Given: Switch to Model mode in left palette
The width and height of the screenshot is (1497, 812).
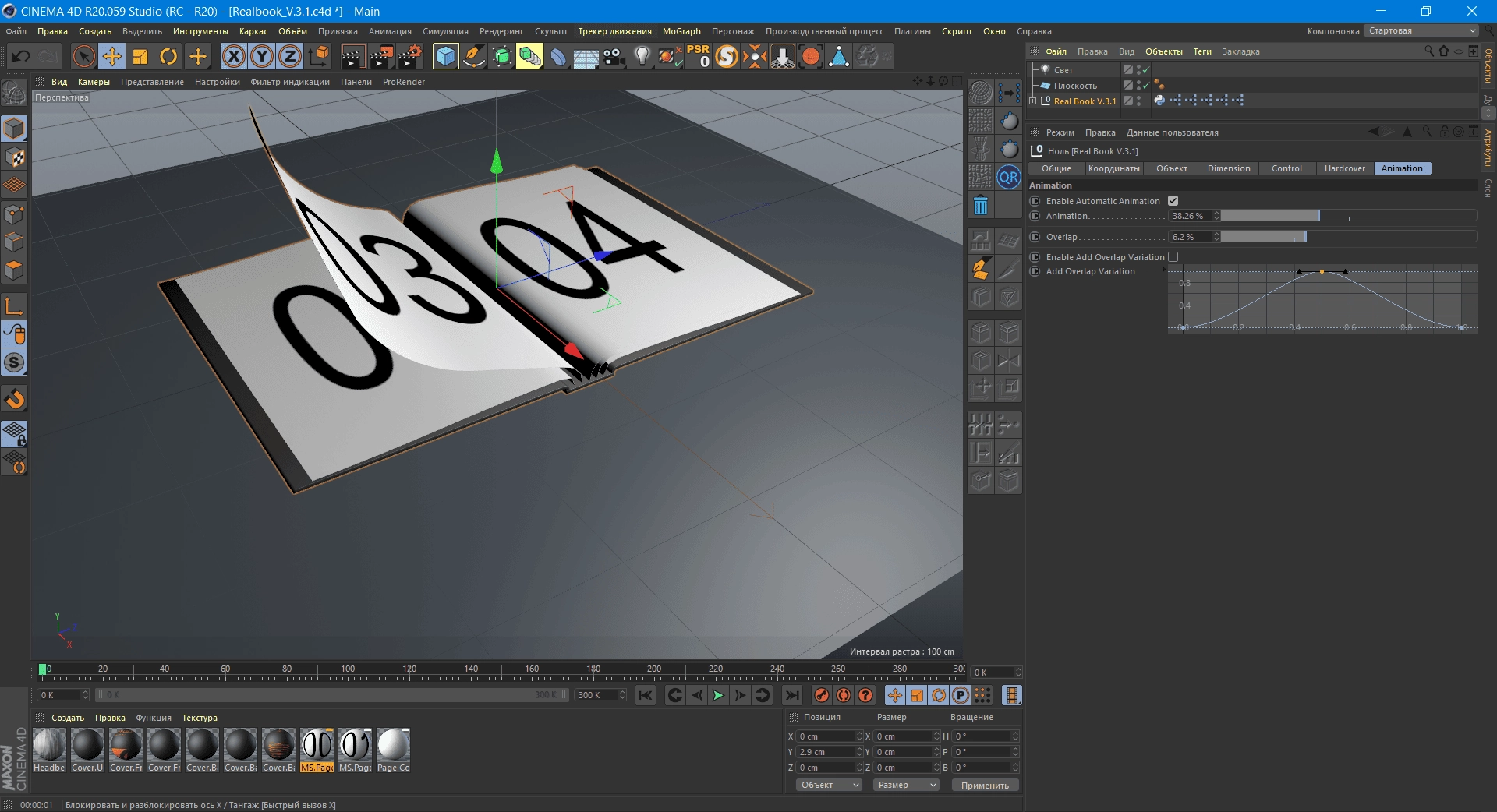Looking at the screenshot, I should pyautogui.click(x=14, y=129).
